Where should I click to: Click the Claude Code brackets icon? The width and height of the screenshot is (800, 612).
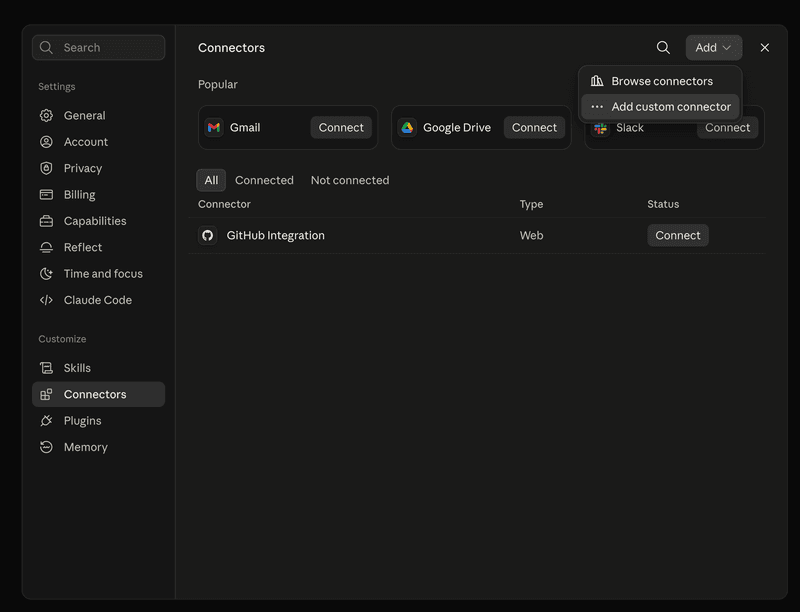point(46,300)
